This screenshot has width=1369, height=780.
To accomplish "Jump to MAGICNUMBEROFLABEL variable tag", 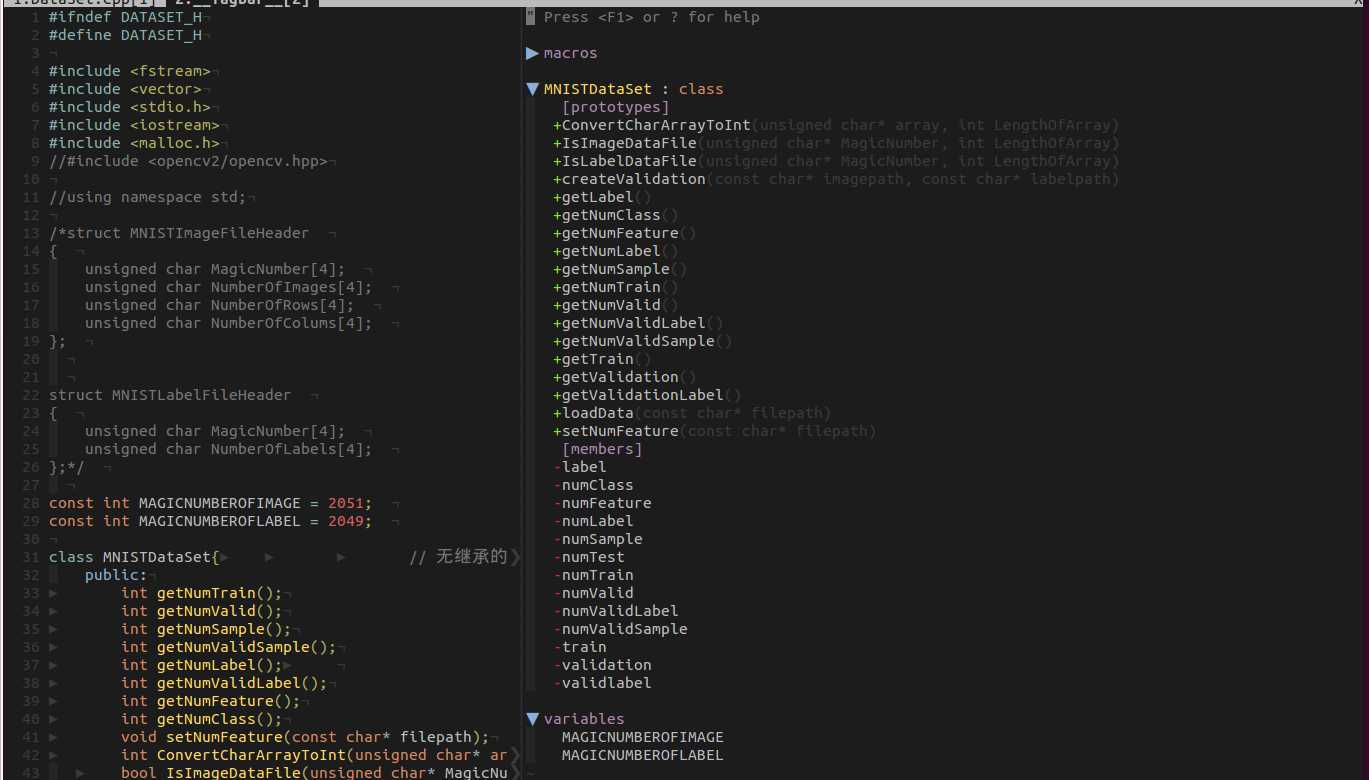I will click(642, 755).
